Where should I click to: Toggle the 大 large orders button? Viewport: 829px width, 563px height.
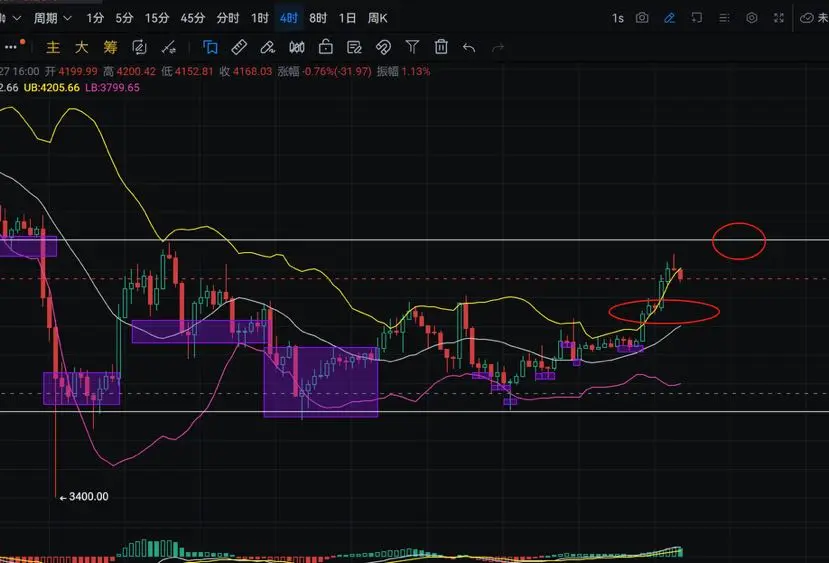point(81,48)
